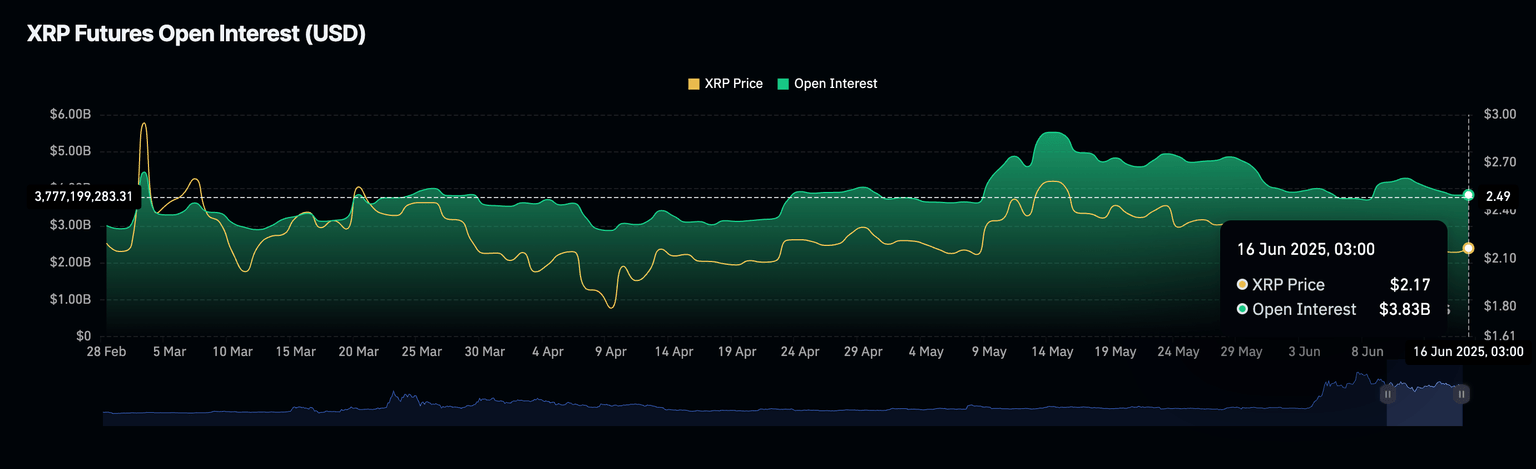This screenshot has height=469, width=1536.
Task: Click the 28 Feb date on the x-axis
Action: pyautogui.click(x=106, y=352)
